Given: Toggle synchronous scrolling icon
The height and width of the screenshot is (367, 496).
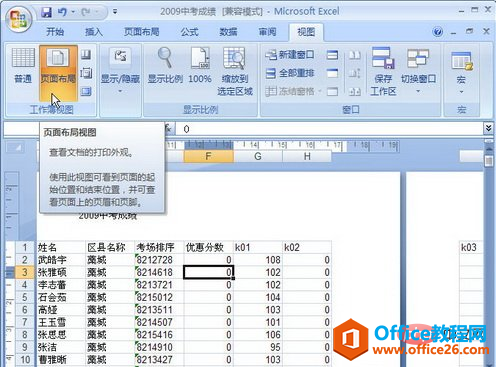Looking at the screenshot, I should click(x=354, y=73).
